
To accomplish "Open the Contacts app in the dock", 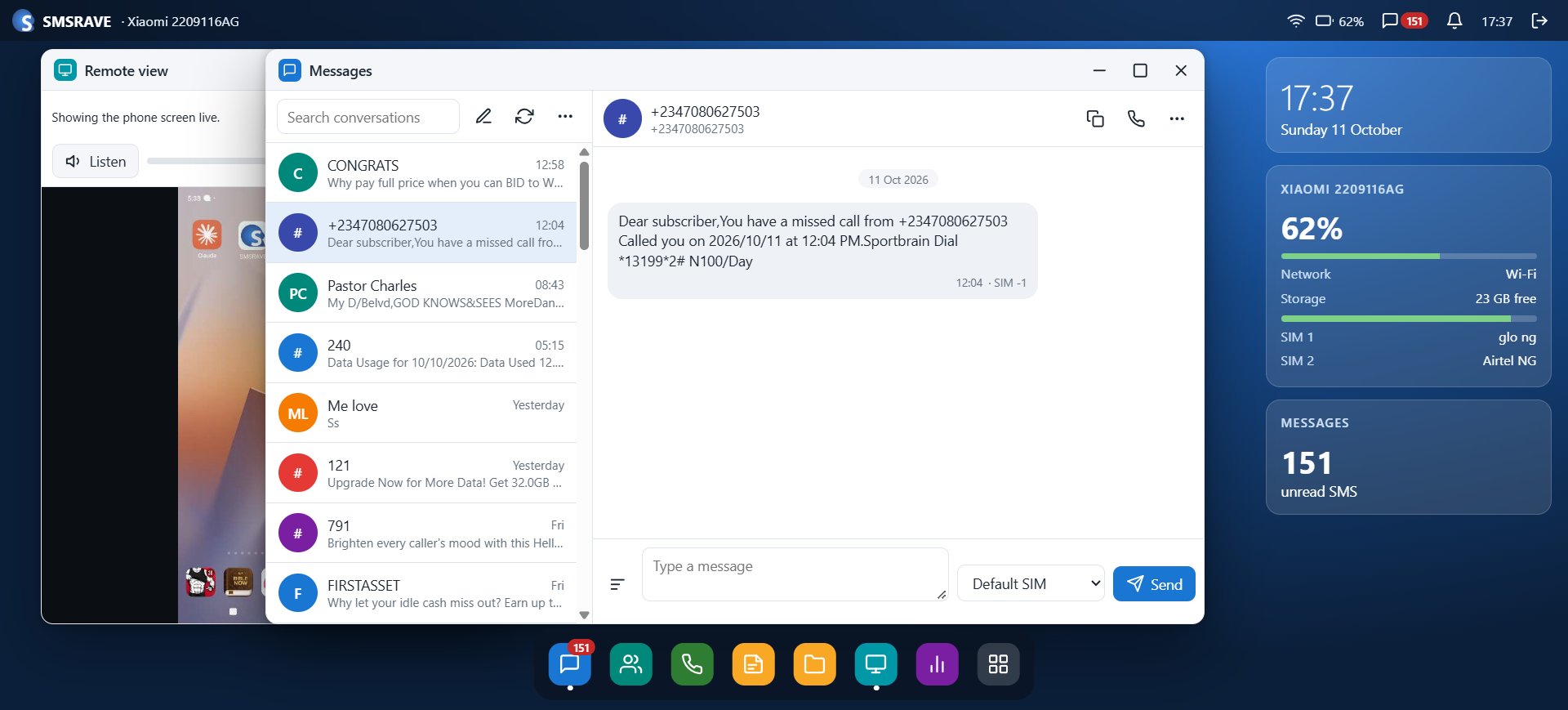I will click(x=631, y=664).
